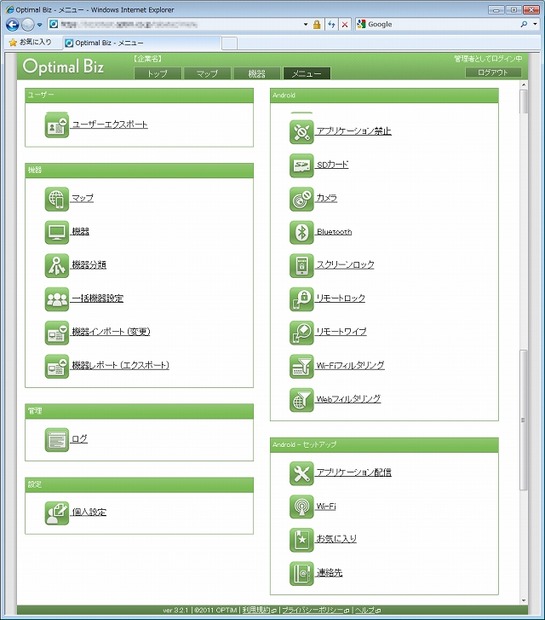Select the camera restriction icon
The height and width of the screenshot is (620, 545).
[x=301, y=199]
